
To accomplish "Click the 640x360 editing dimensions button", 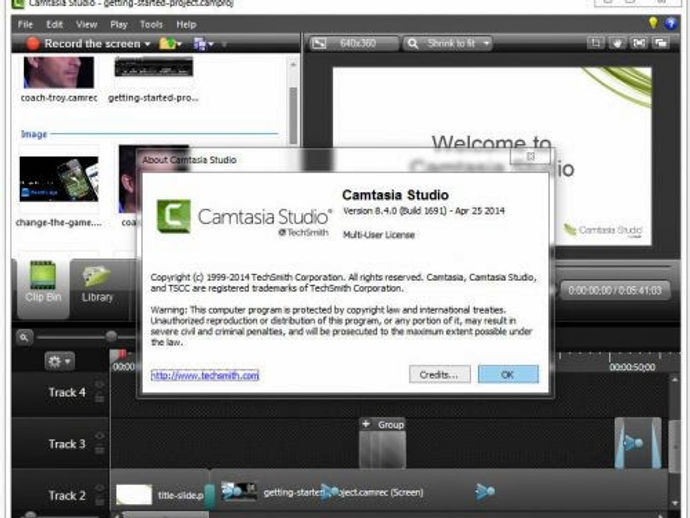I will click(354, 43).
